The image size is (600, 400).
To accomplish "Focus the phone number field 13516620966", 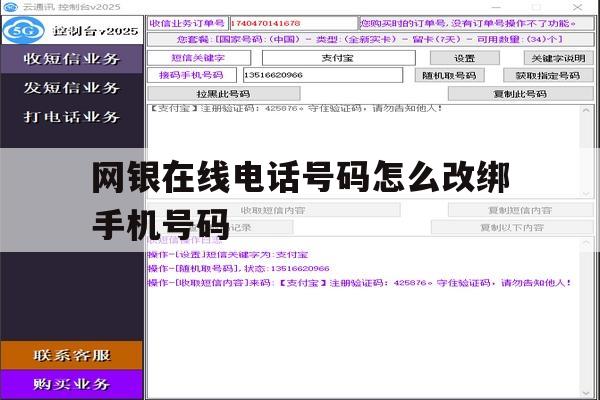I will click(323, 75).
